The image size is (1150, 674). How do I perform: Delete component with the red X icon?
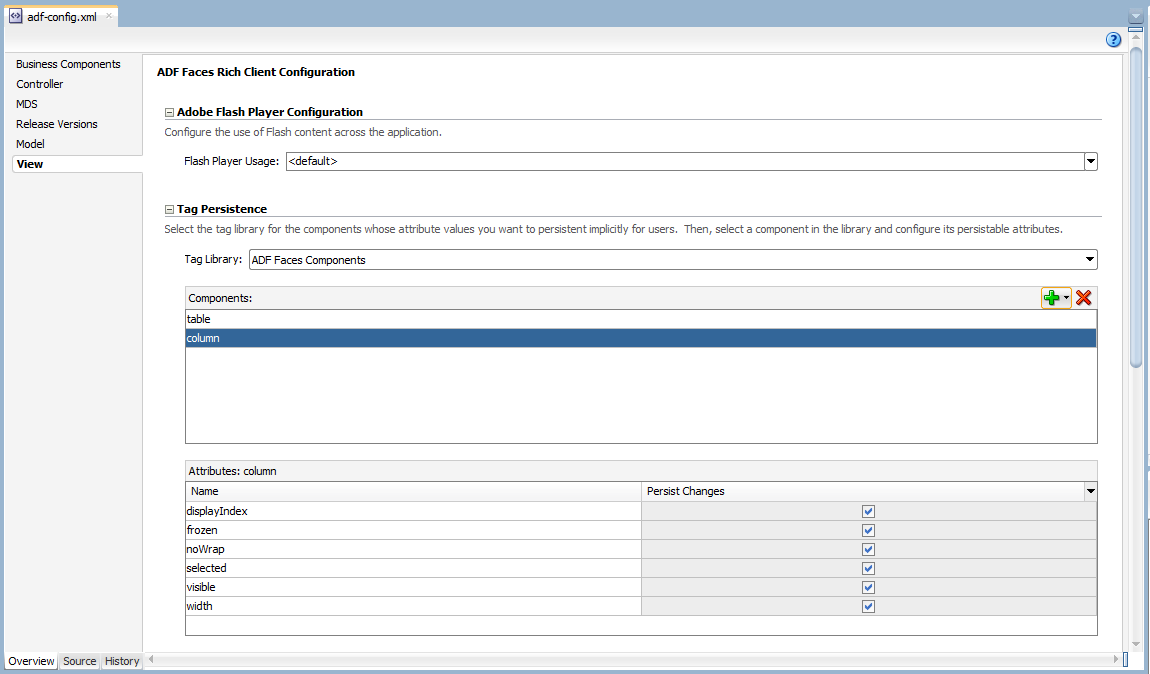coord(1083,298)
